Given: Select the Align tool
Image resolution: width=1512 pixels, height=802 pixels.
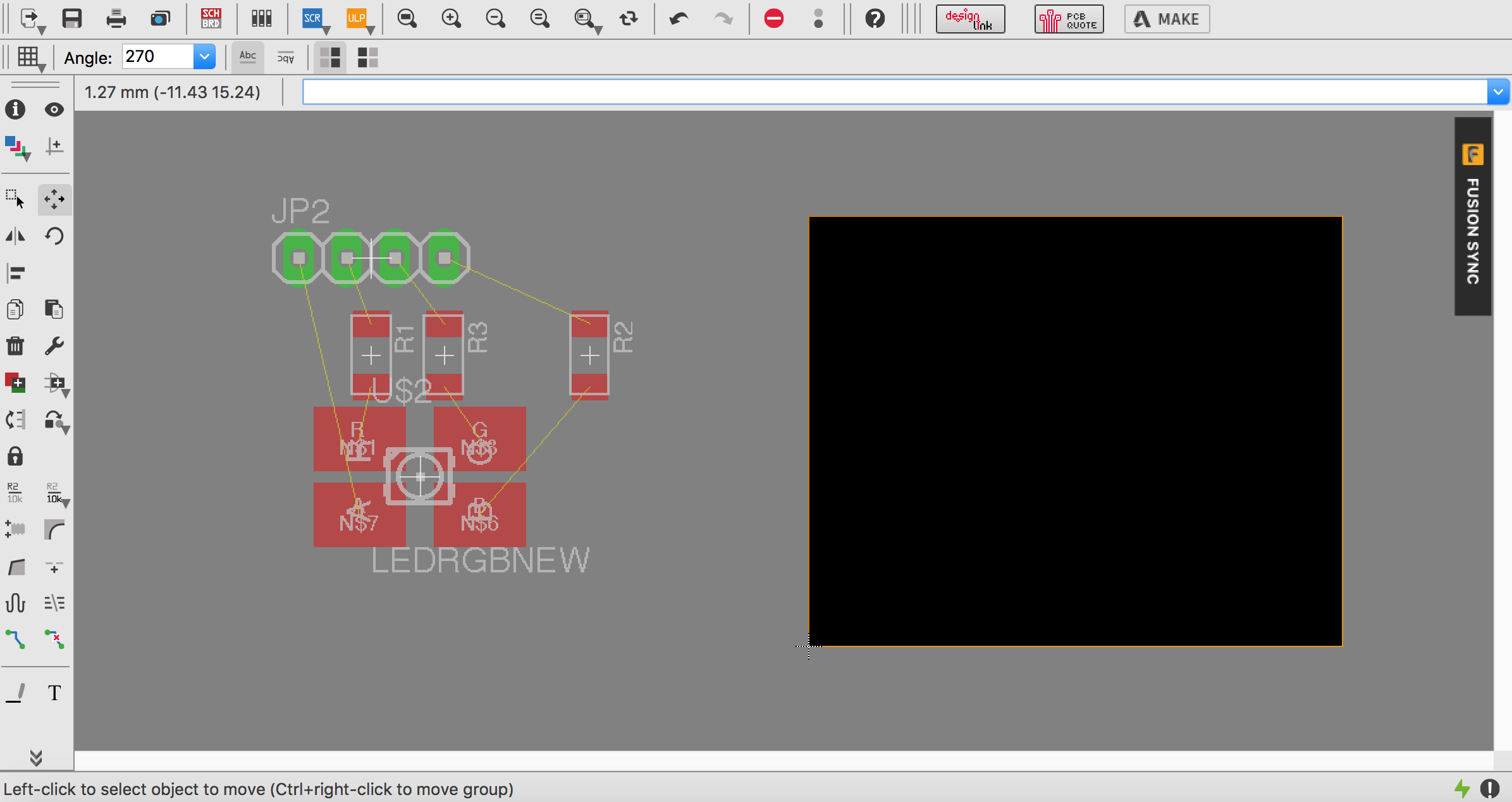Looking at the screenshot, I should (15, 273).
